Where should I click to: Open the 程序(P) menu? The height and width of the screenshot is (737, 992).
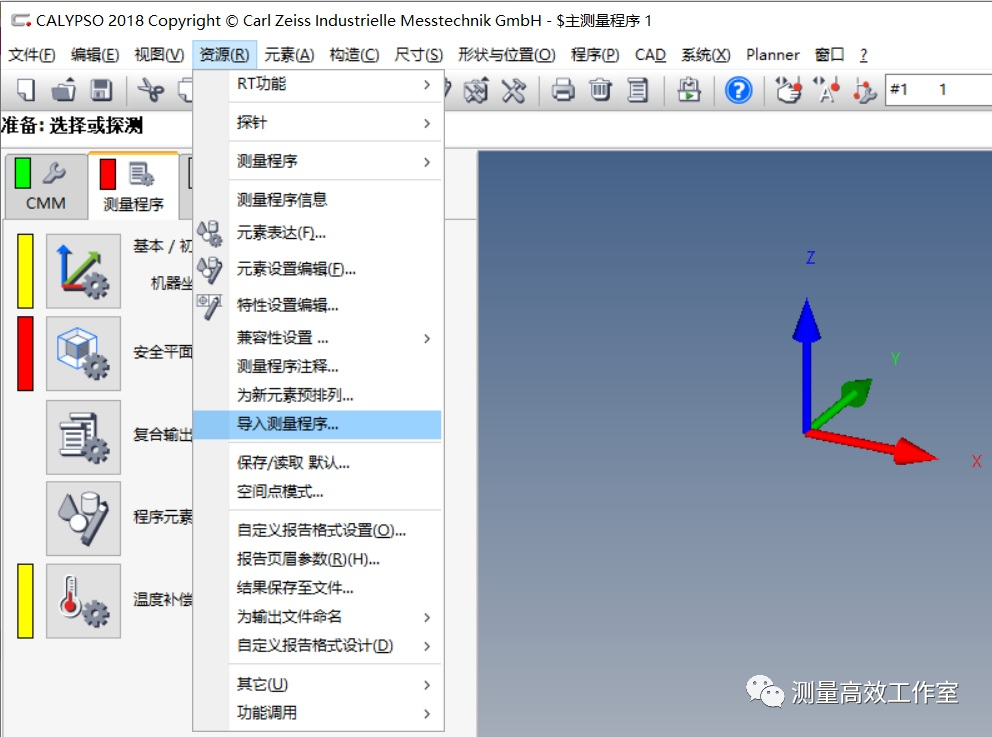pos(595,55)
